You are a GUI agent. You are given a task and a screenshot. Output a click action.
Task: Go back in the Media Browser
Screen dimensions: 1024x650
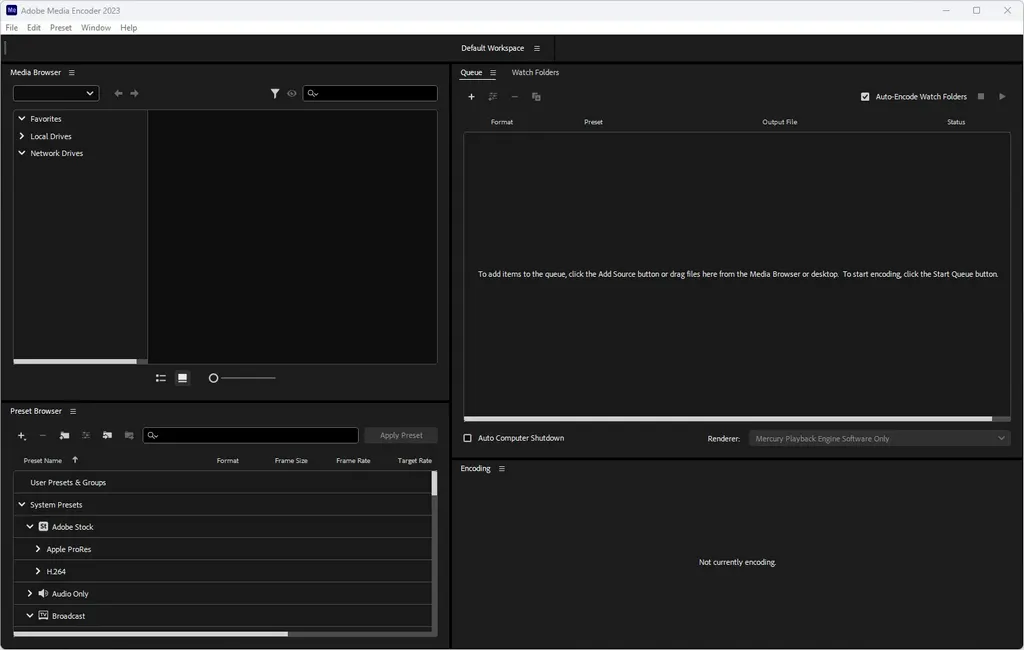pos(118,93)
